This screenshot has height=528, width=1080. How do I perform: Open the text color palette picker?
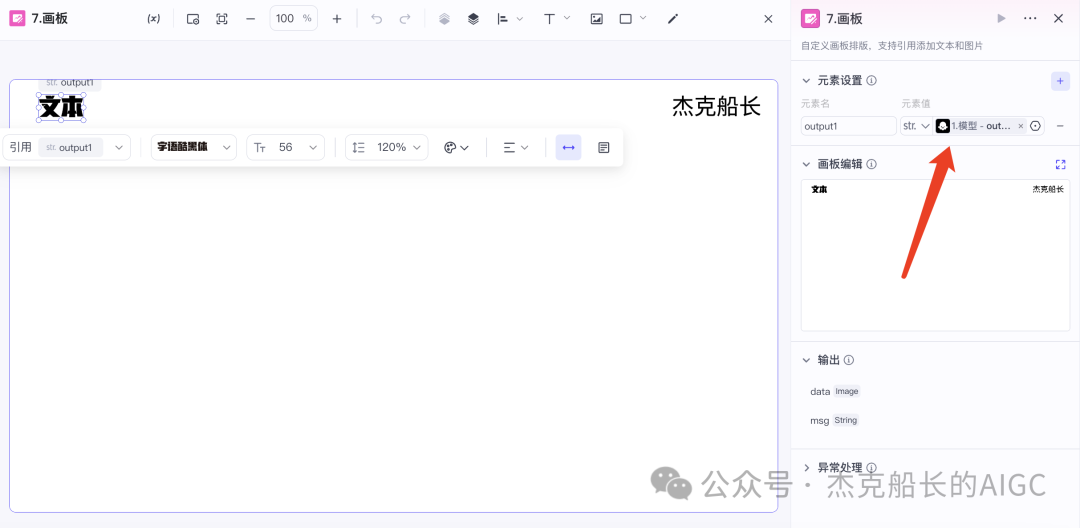point(456,147)
